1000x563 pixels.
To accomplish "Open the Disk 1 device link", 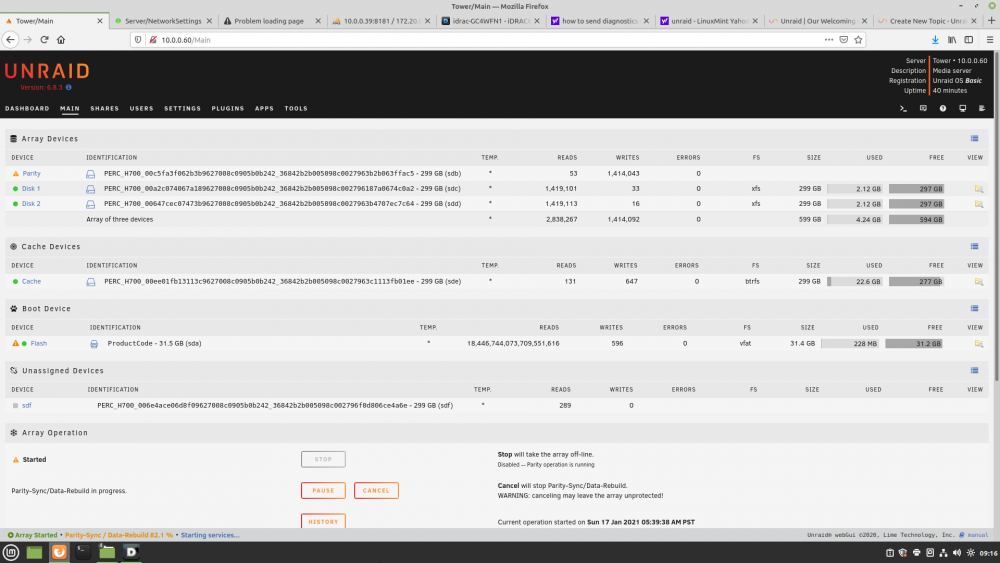I will click(31, 189).
